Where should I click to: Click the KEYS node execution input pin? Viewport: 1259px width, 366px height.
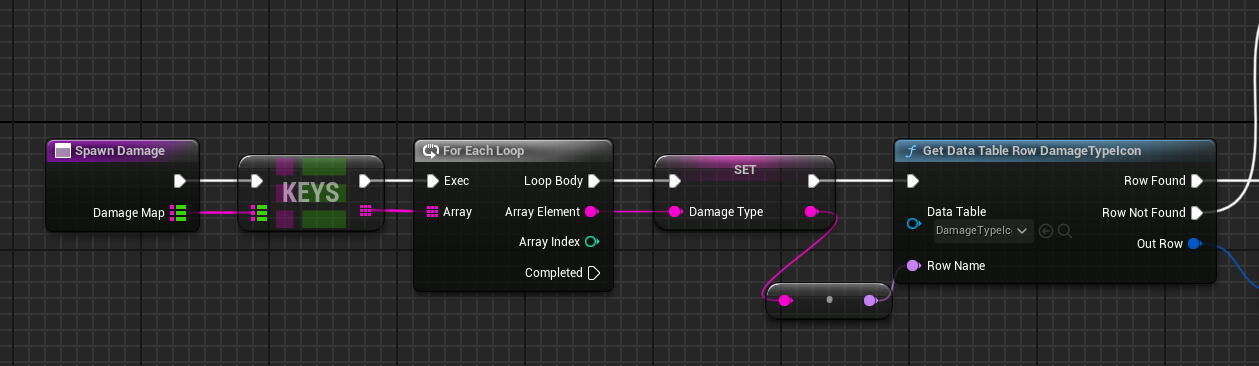257,181
